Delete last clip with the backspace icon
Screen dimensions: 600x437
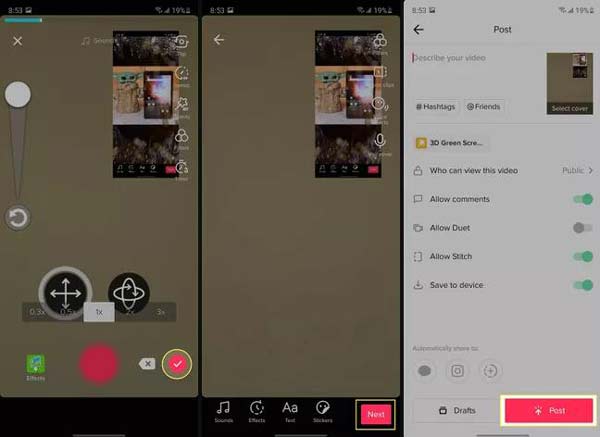[147, 364]
